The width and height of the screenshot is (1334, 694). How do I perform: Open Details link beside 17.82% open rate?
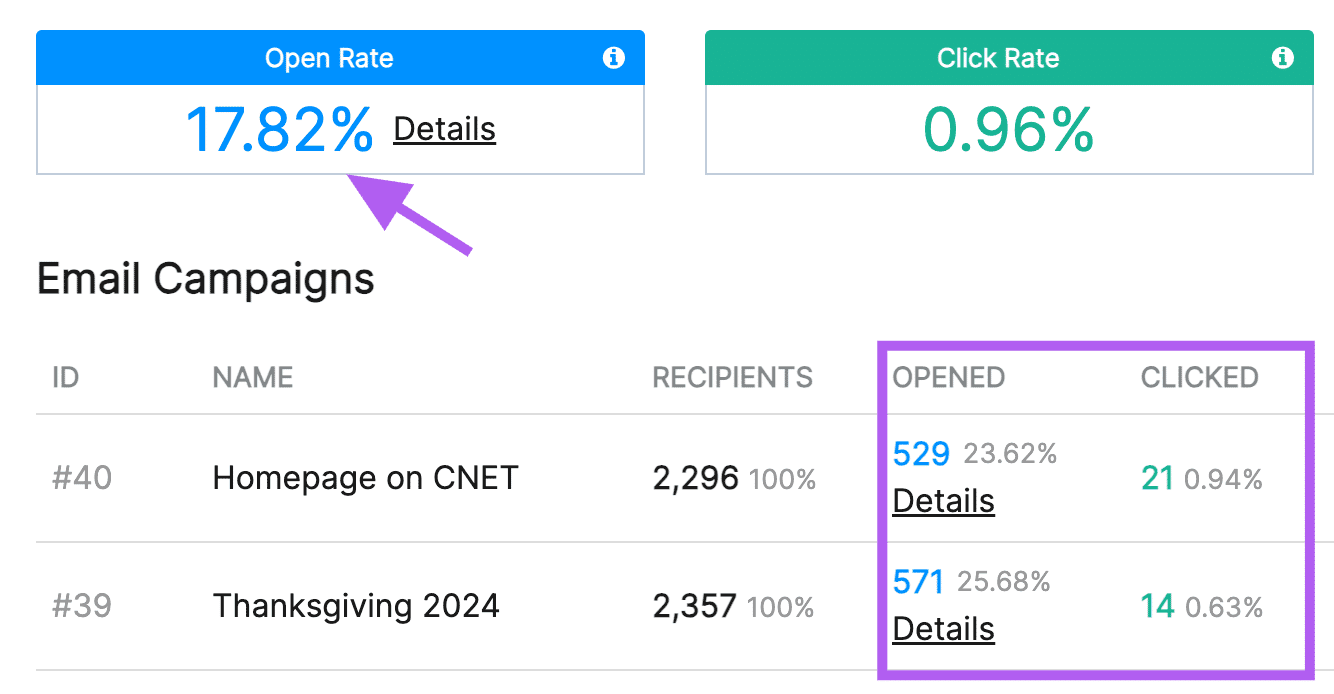pyautogui.click(x=444, y=129)
